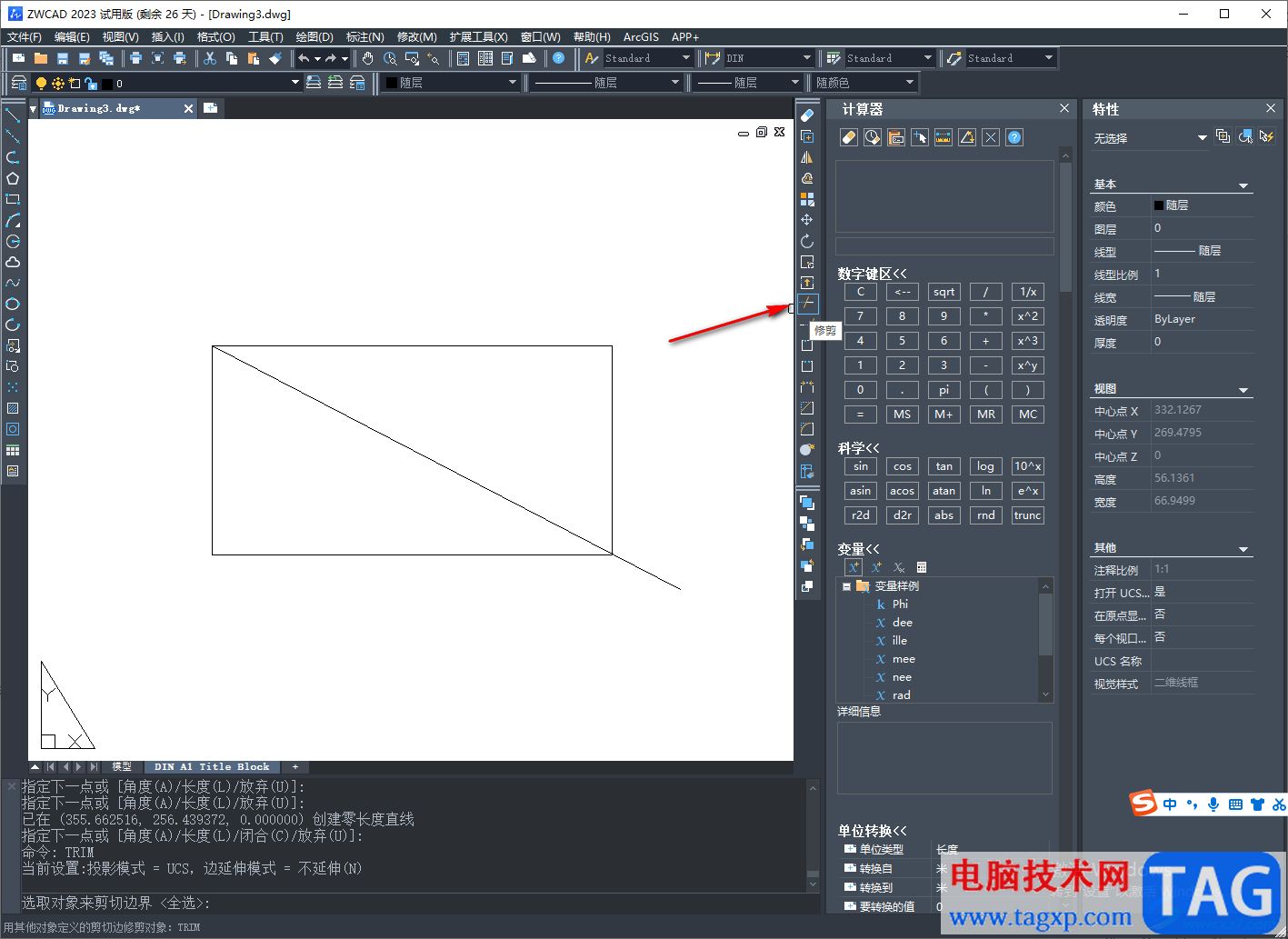Save the drawing with the Save icon

[63, 58]
